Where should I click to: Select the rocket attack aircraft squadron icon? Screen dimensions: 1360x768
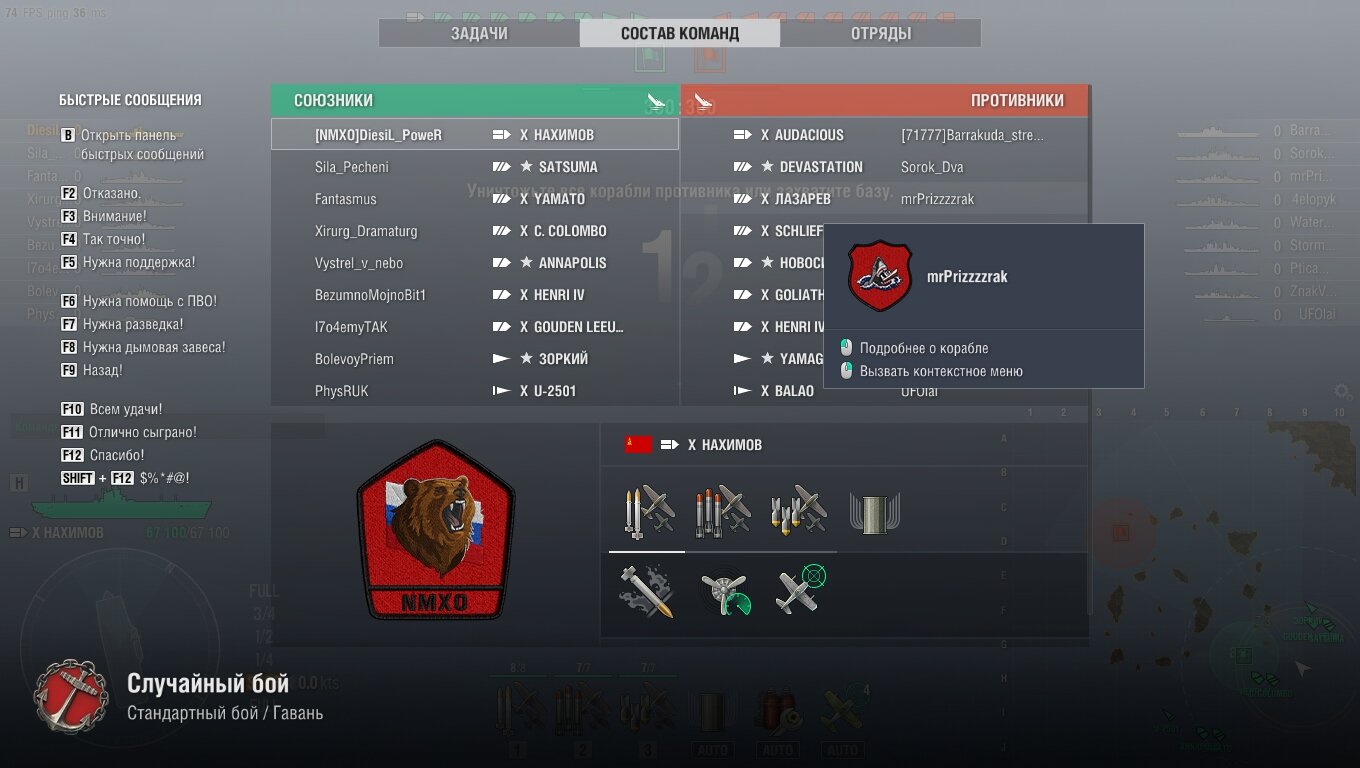[647, 513]
